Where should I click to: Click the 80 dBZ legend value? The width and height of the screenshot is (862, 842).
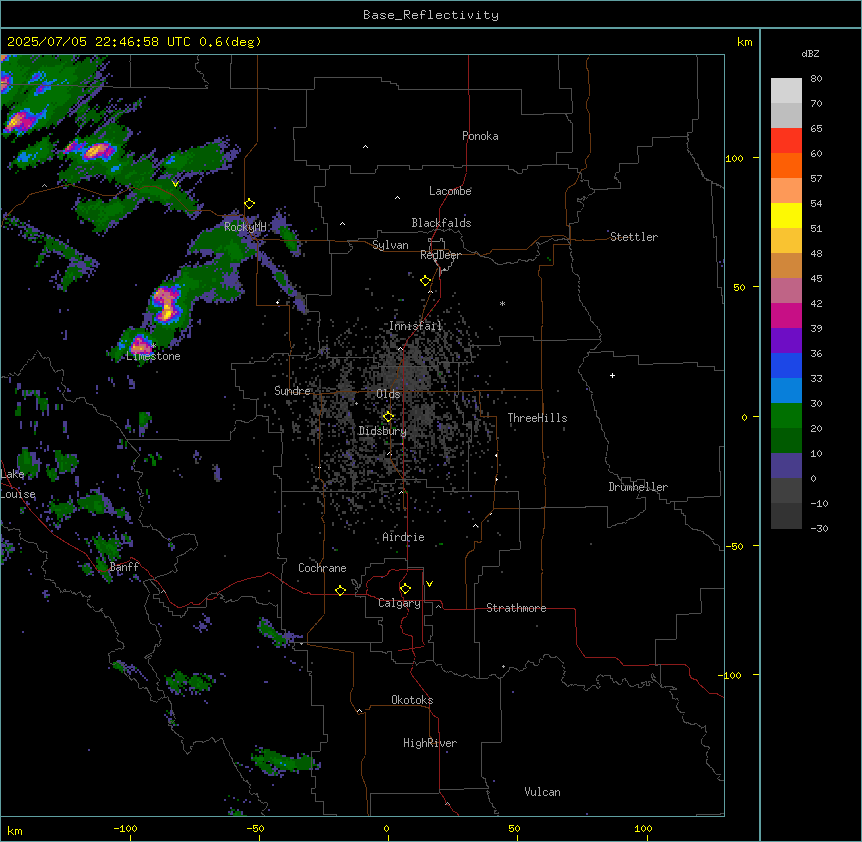click(816, 79)
